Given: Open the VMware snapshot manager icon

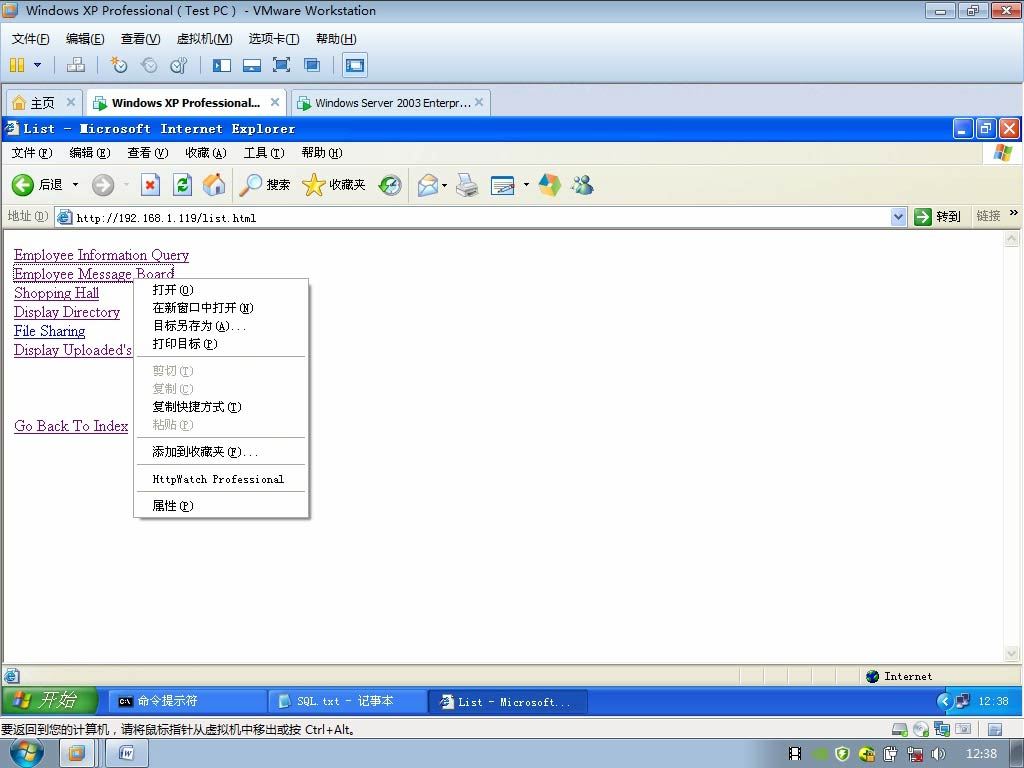Looking at the screenshot, I should [x=178, y=65].
